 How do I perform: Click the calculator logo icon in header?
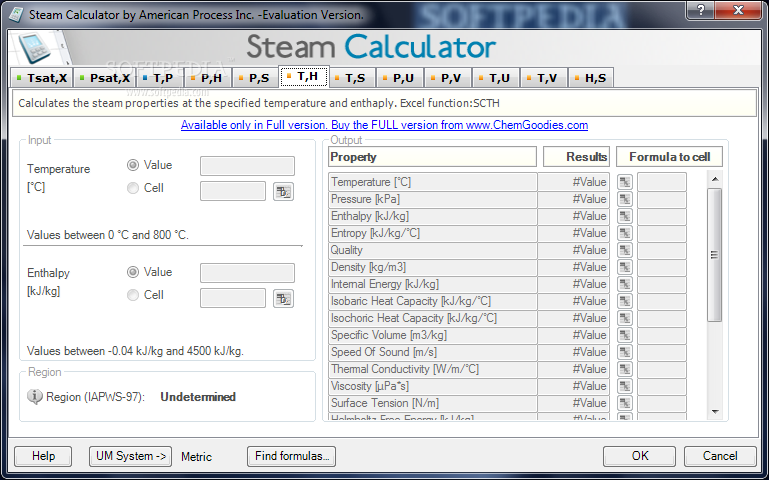[34, 48]
